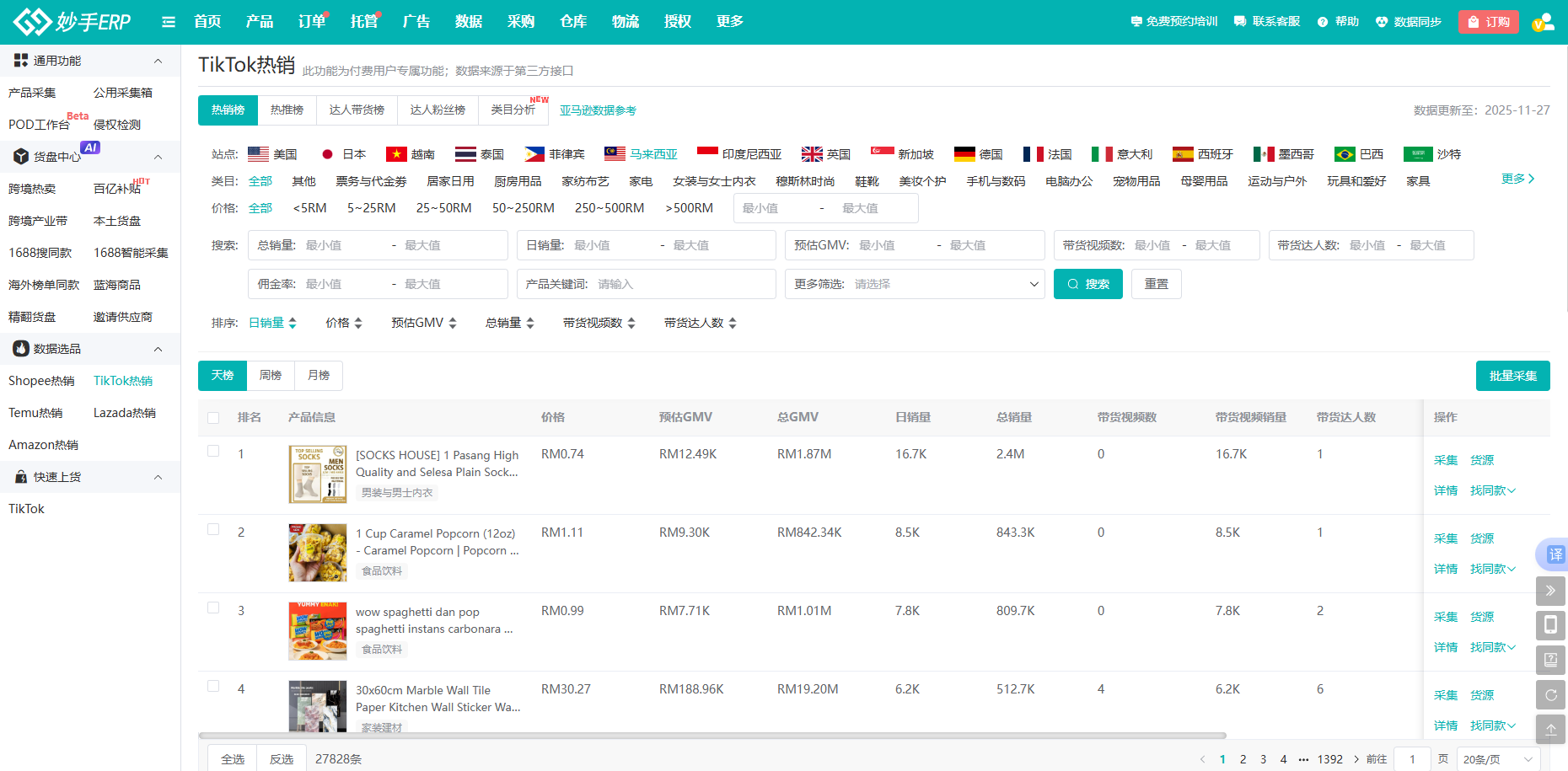
Task: Click the mobile phone floating icon
Action: 1550,624
